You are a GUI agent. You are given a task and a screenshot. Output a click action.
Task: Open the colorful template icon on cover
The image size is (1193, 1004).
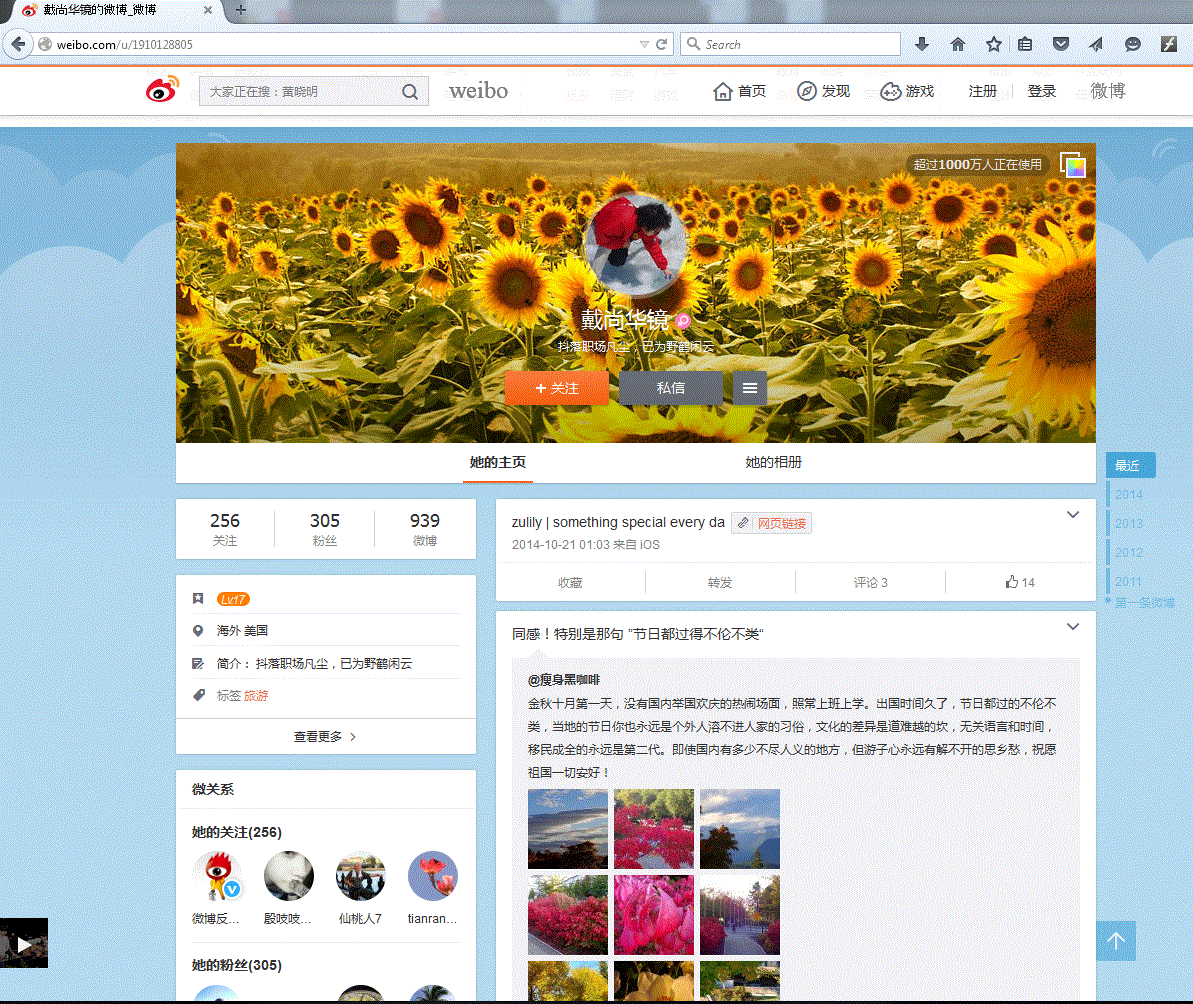coord(1073,165)
